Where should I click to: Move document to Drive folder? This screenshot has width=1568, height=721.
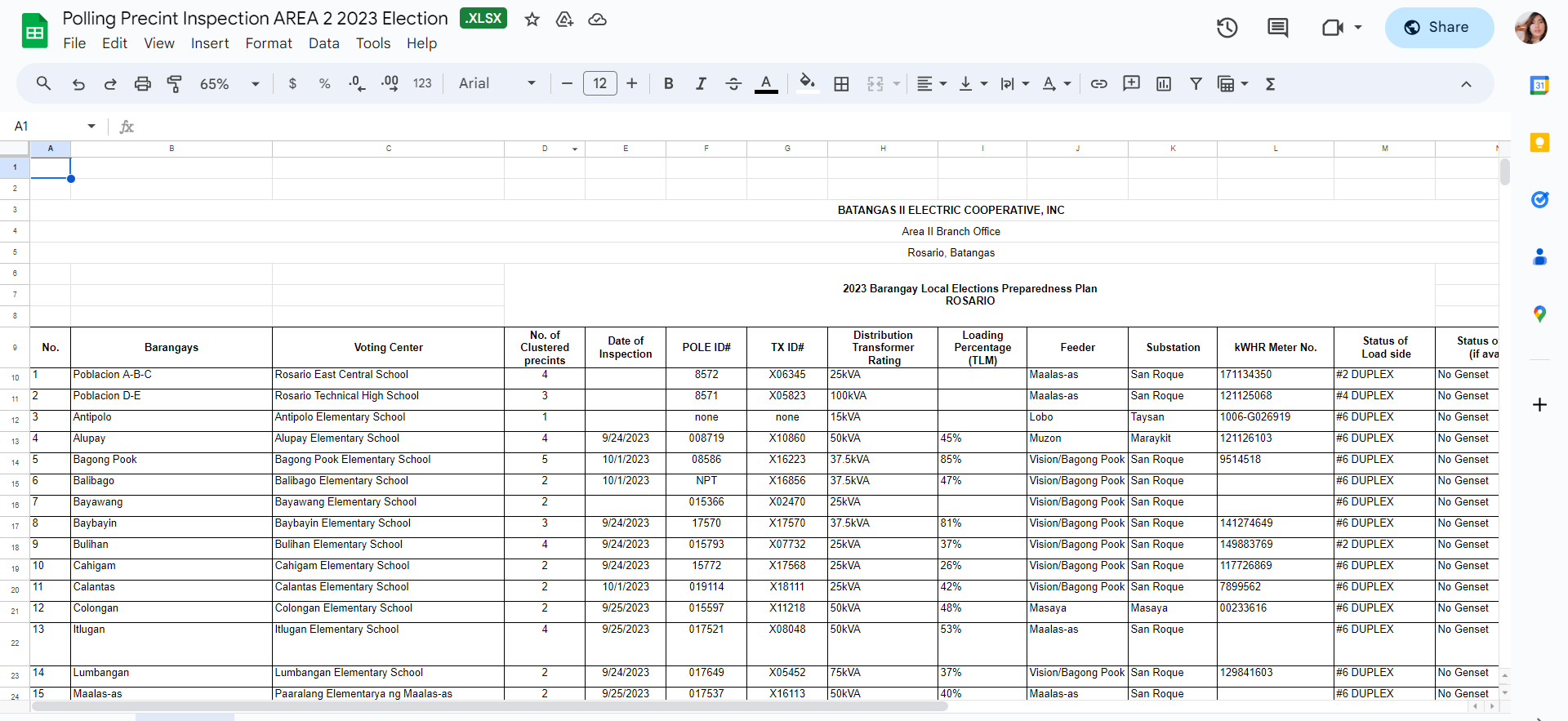[x=564, y=19]
